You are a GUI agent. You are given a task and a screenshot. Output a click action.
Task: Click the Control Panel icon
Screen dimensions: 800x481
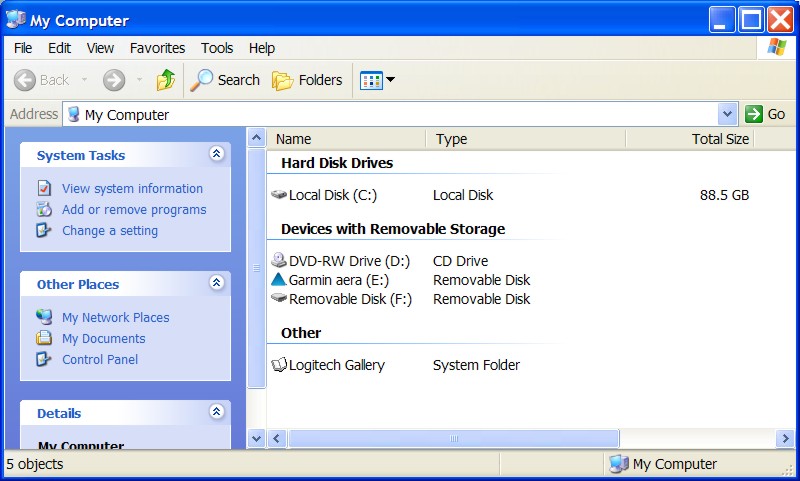(44, 359)
